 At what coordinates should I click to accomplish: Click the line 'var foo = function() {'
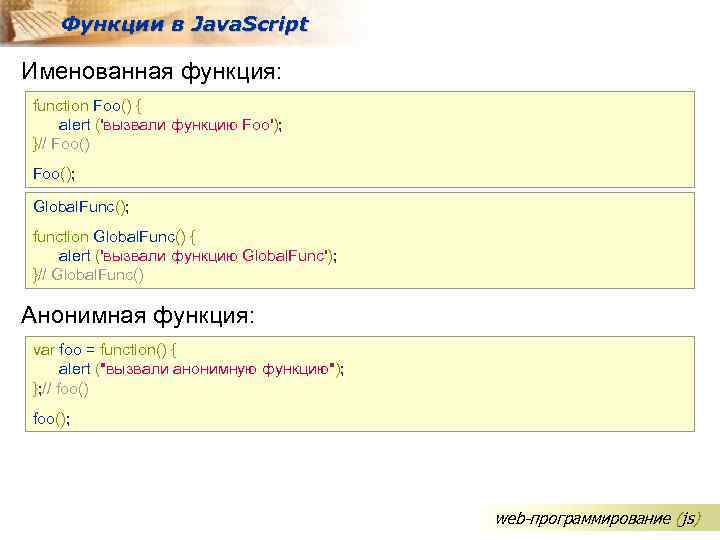(x=105, y=350)
